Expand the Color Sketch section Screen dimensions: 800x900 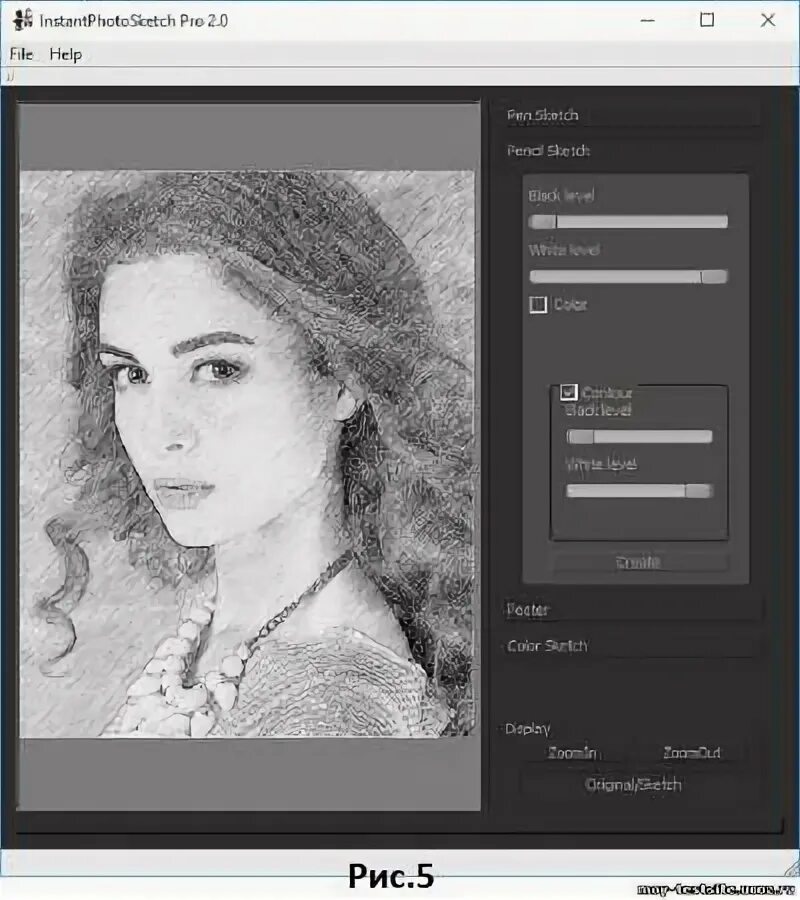click(x=631, y=646)
